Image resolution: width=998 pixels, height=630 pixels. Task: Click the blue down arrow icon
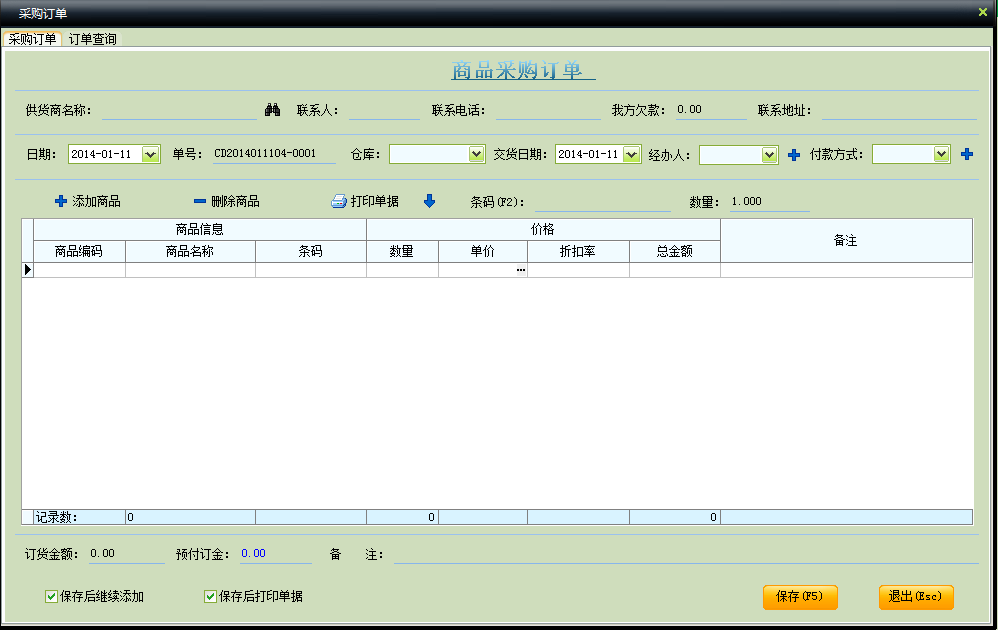(x=430, y=201)
